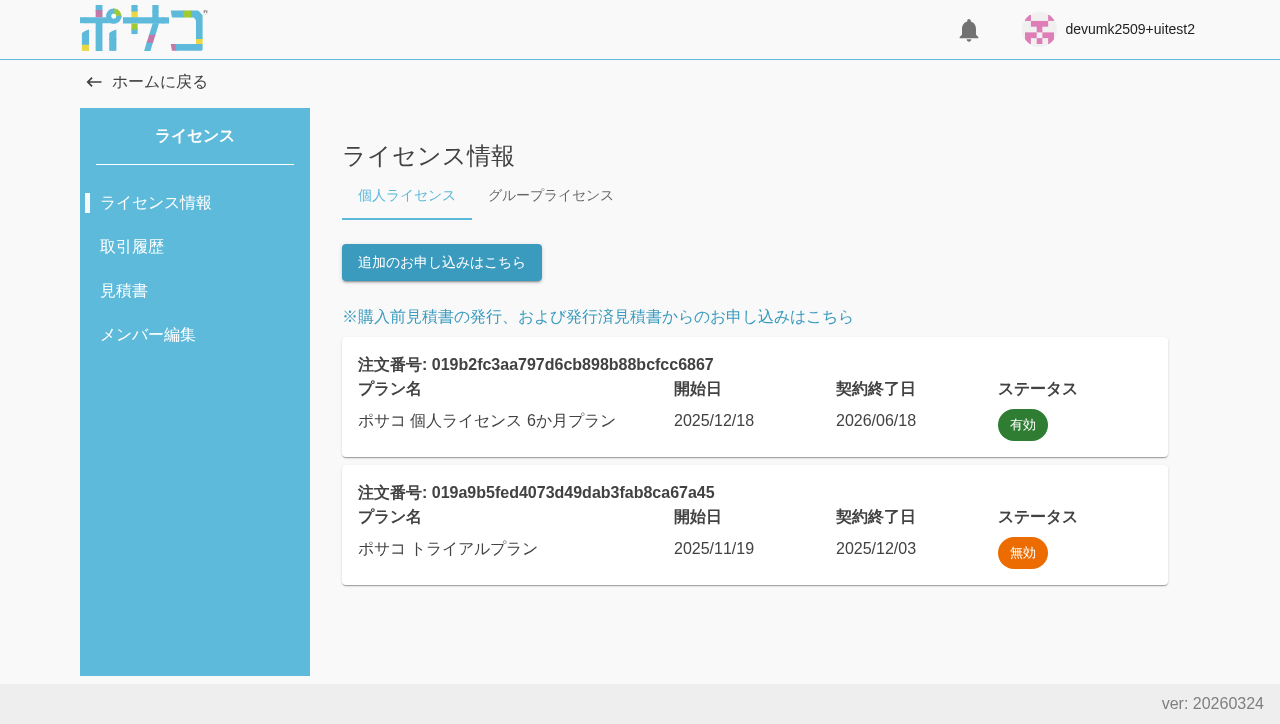Open the notifications bell

pyautogui.click(x=969, y=30)
